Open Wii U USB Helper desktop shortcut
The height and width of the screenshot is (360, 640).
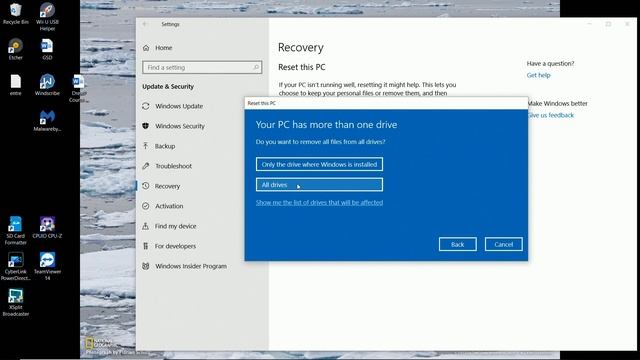point(47,16)
